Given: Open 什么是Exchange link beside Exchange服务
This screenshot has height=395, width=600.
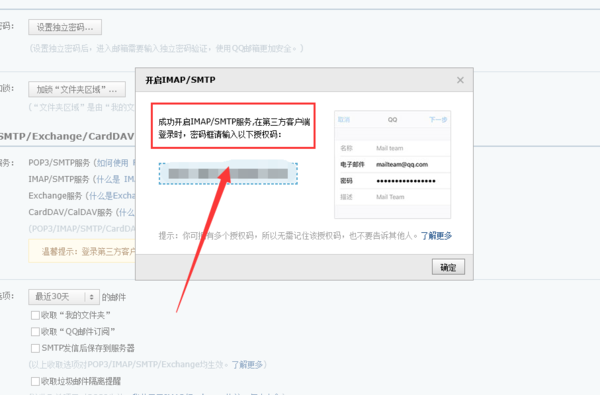Looking at the screenshot, I should click(112, 196).
